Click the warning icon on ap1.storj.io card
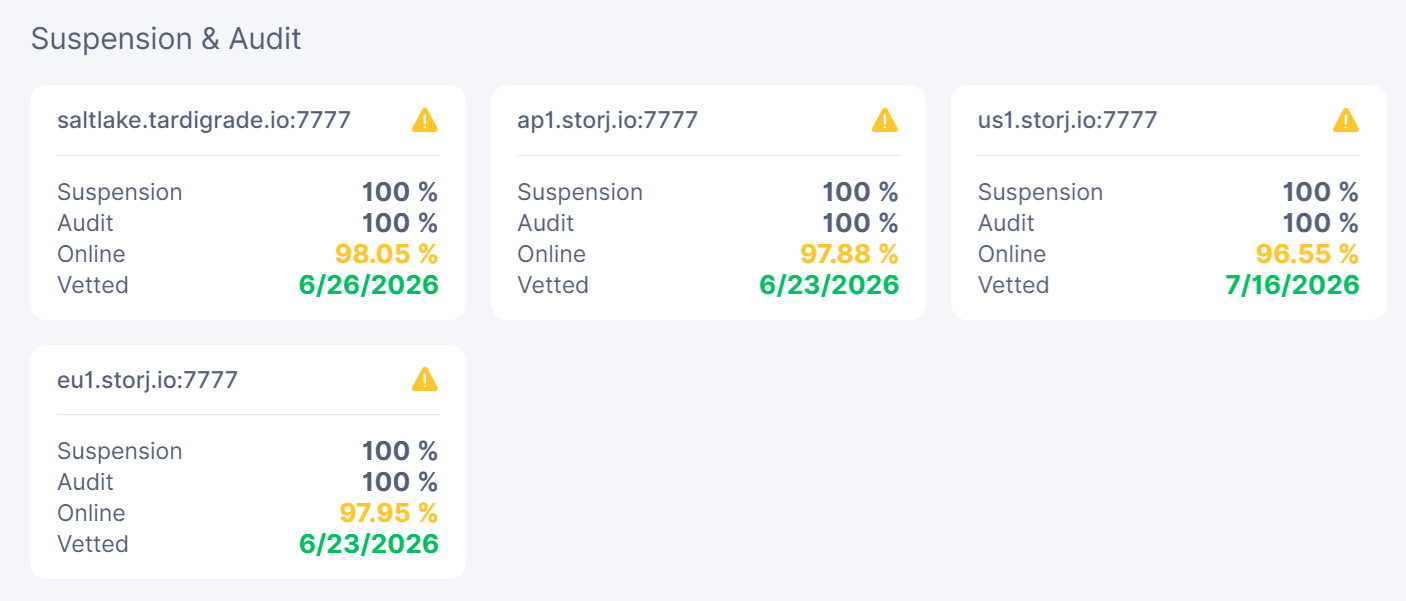Screen dimensions: 1406x601 (885, 120)
